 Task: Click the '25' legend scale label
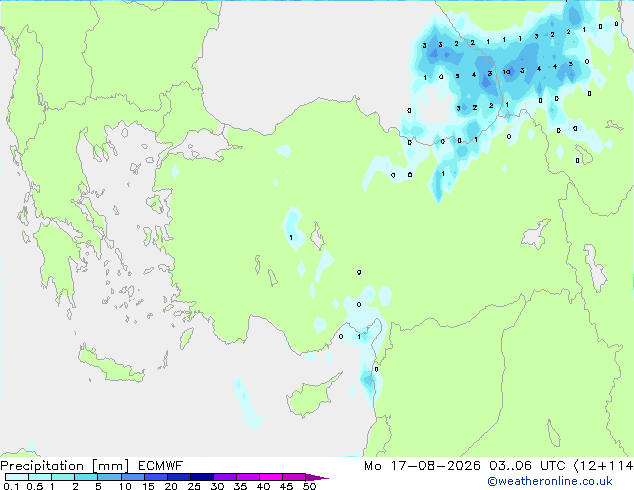pyautogui.click(x=194, y=486)
